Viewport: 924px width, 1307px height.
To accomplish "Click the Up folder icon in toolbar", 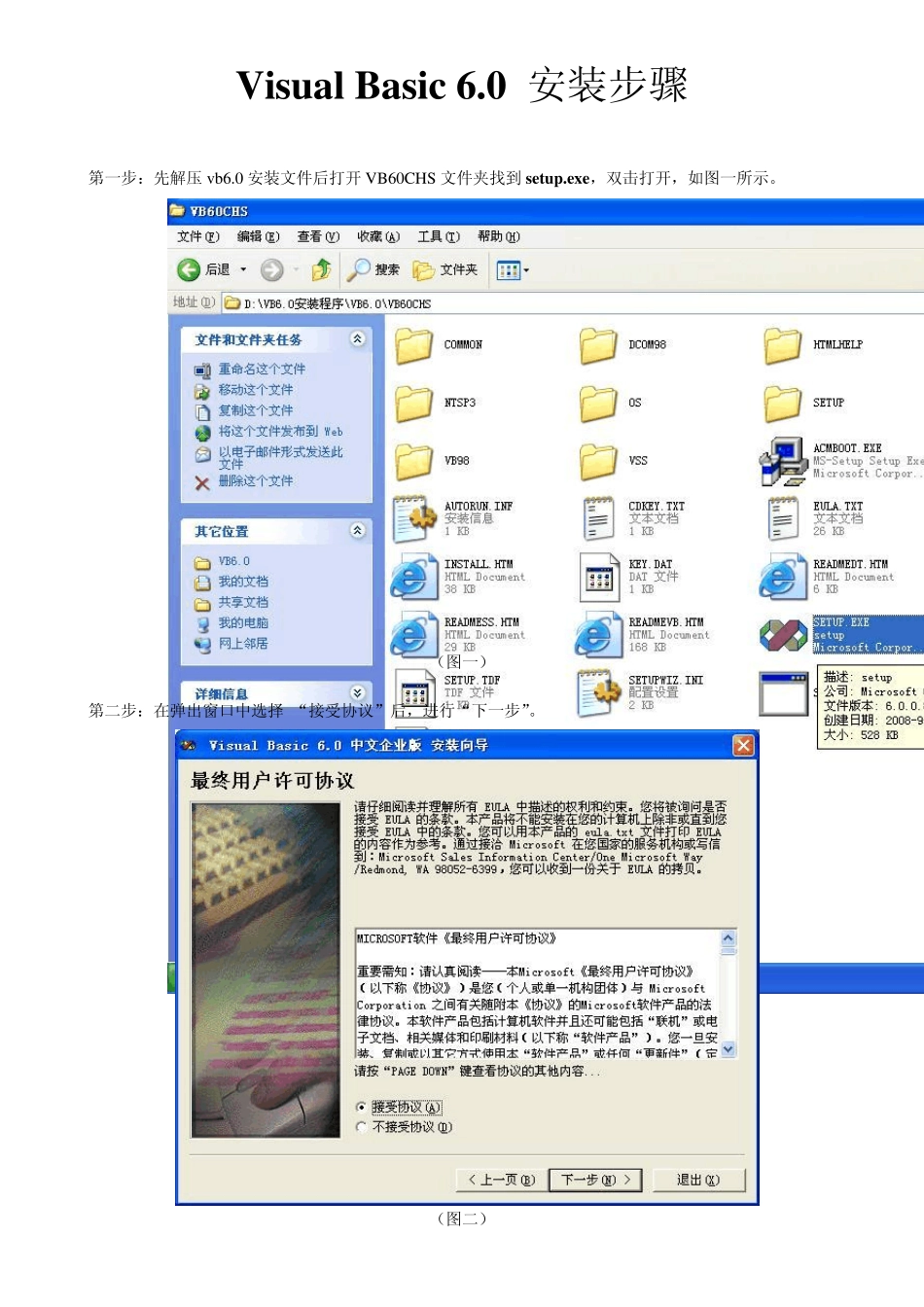I will coord(321,269).
